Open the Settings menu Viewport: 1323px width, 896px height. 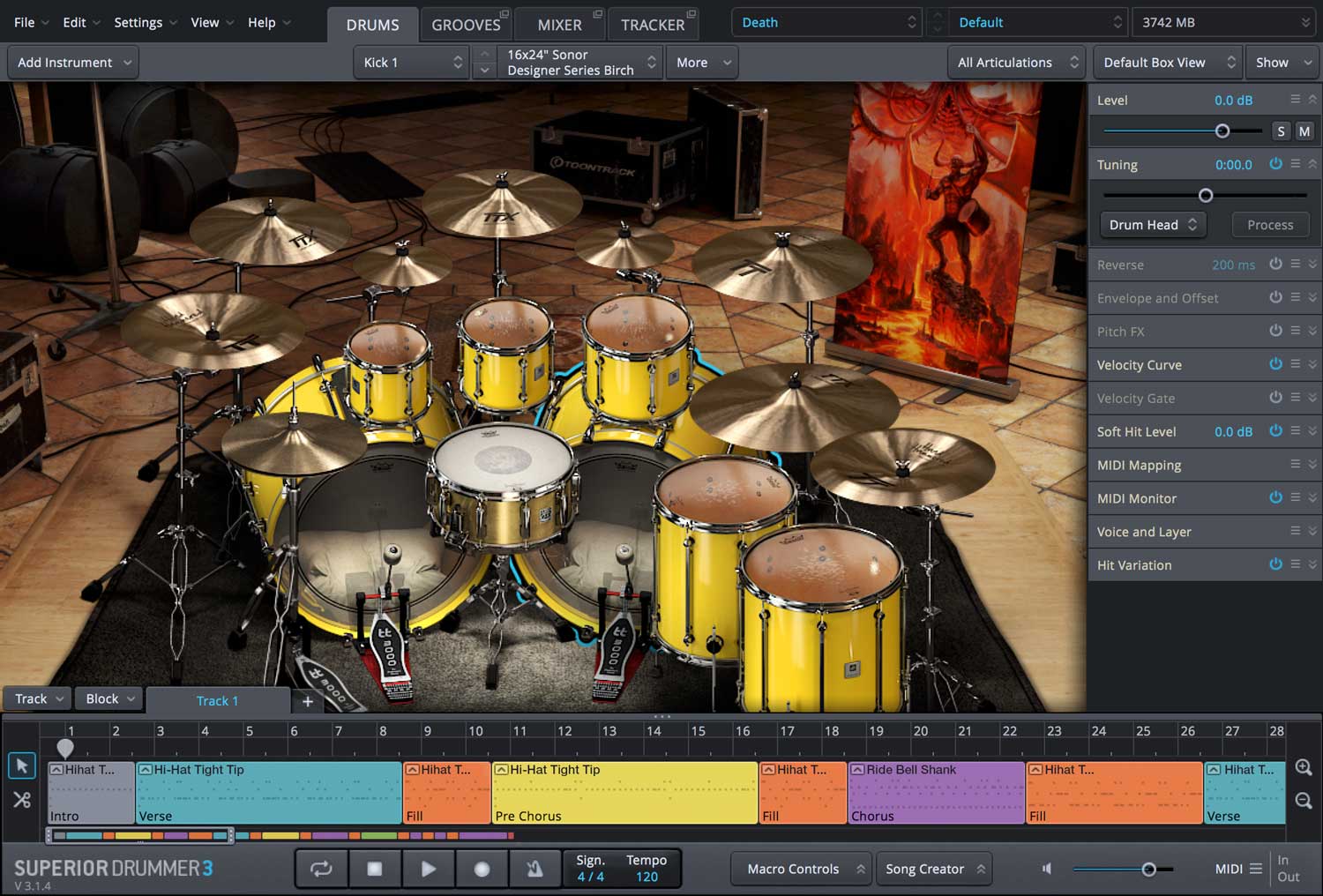tap(138, 22)
